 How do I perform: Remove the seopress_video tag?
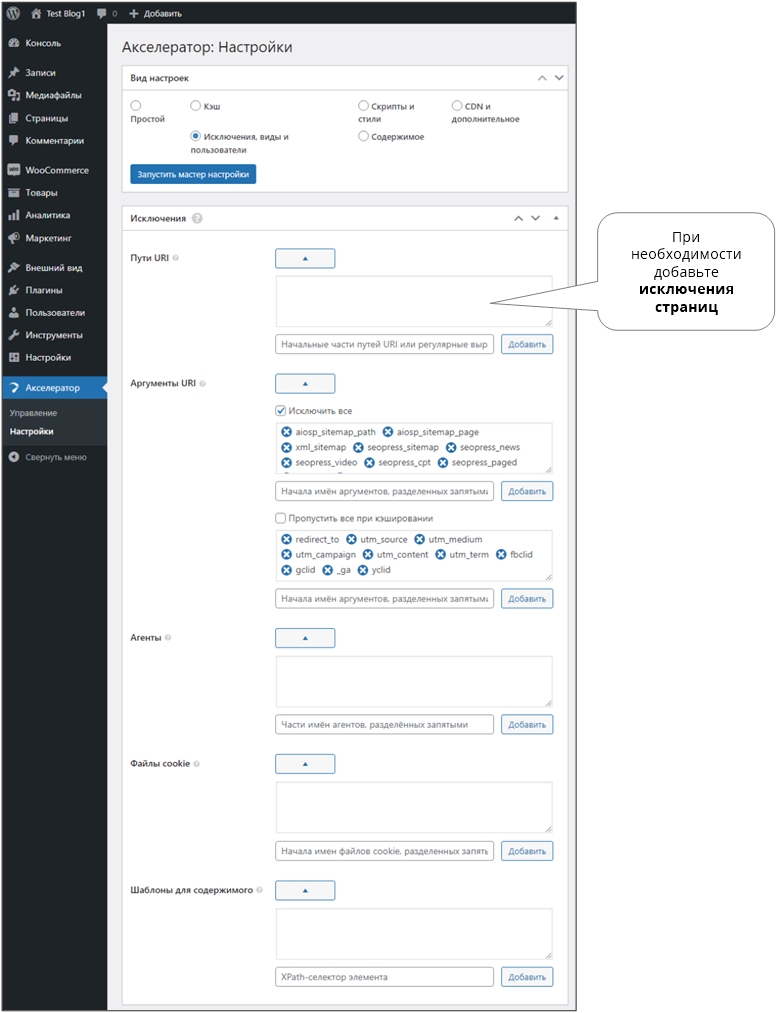[x=286, y=463]
